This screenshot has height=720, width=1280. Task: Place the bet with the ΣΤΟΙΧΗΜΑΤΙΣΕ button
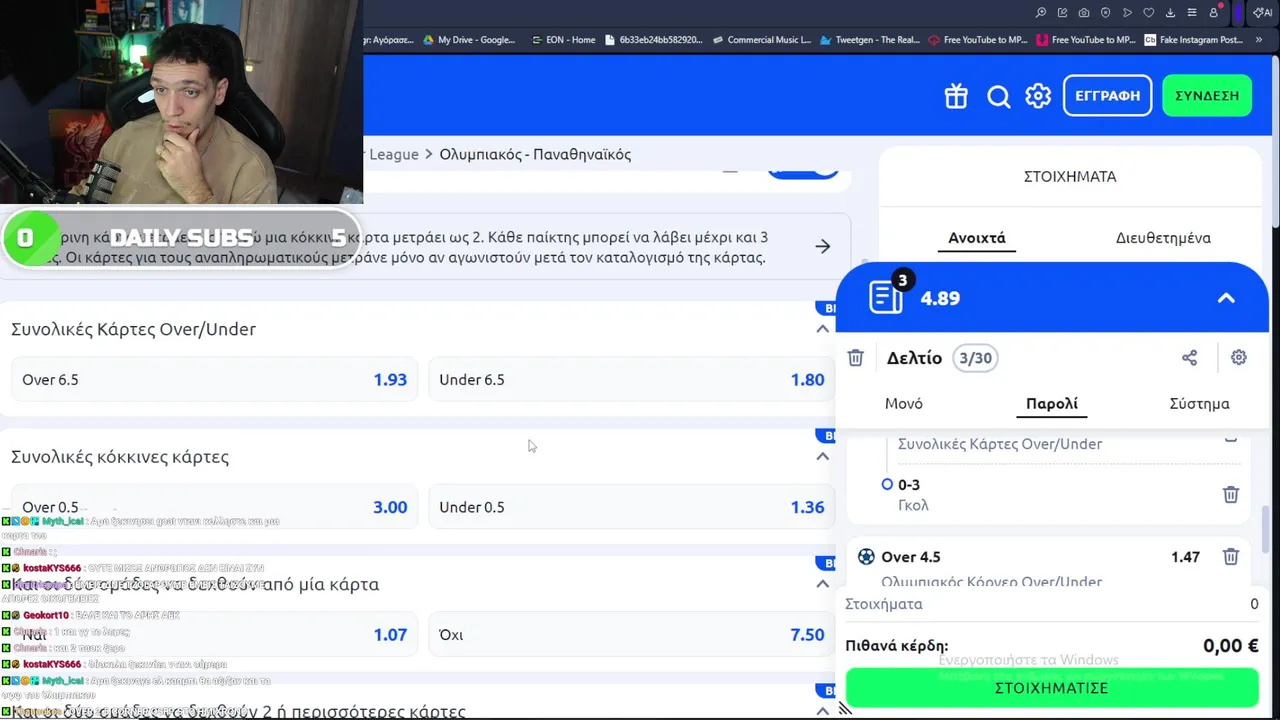tap(1052, 688)
